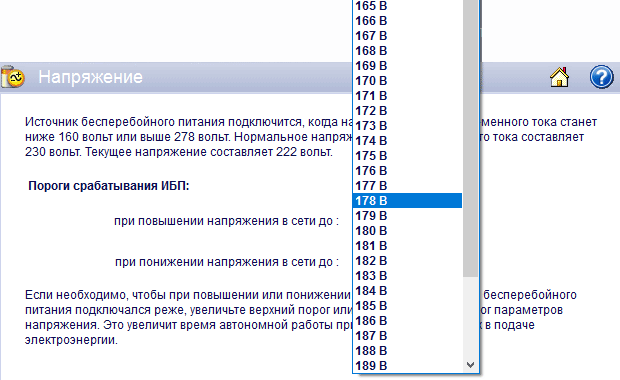
Task: Pick 180 В from the voltage list
Action: coord(407,231)
